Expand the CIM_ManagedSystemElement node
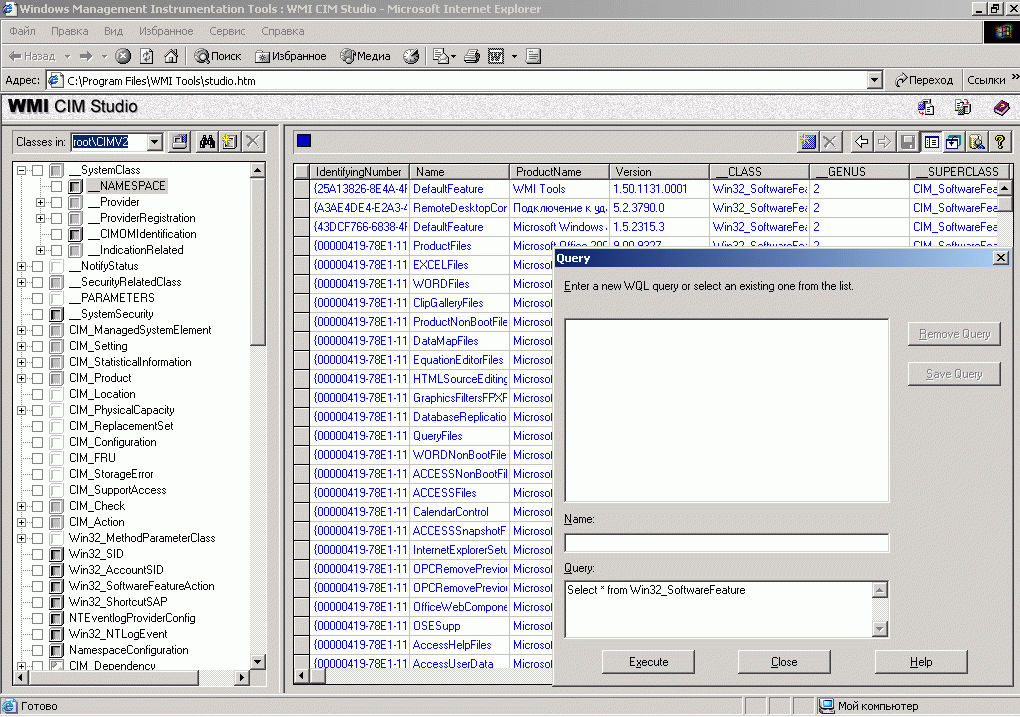This screenshot has height=717, width=1020. click(21, 331)
